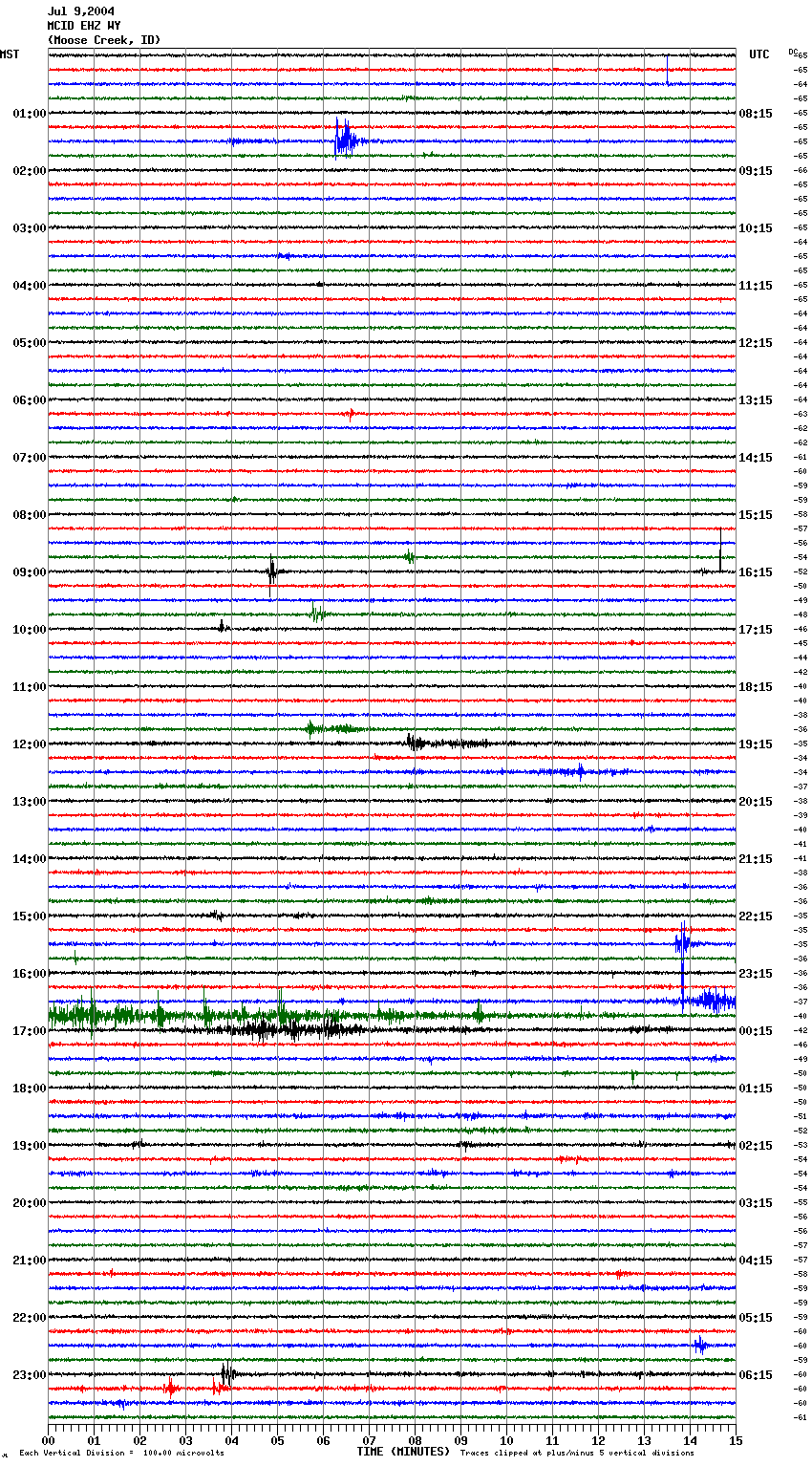The width and height of the screenshot is (812, 1466).
Task: Click the 23:00 MST time label
Action: click(x=30, y=1375)
